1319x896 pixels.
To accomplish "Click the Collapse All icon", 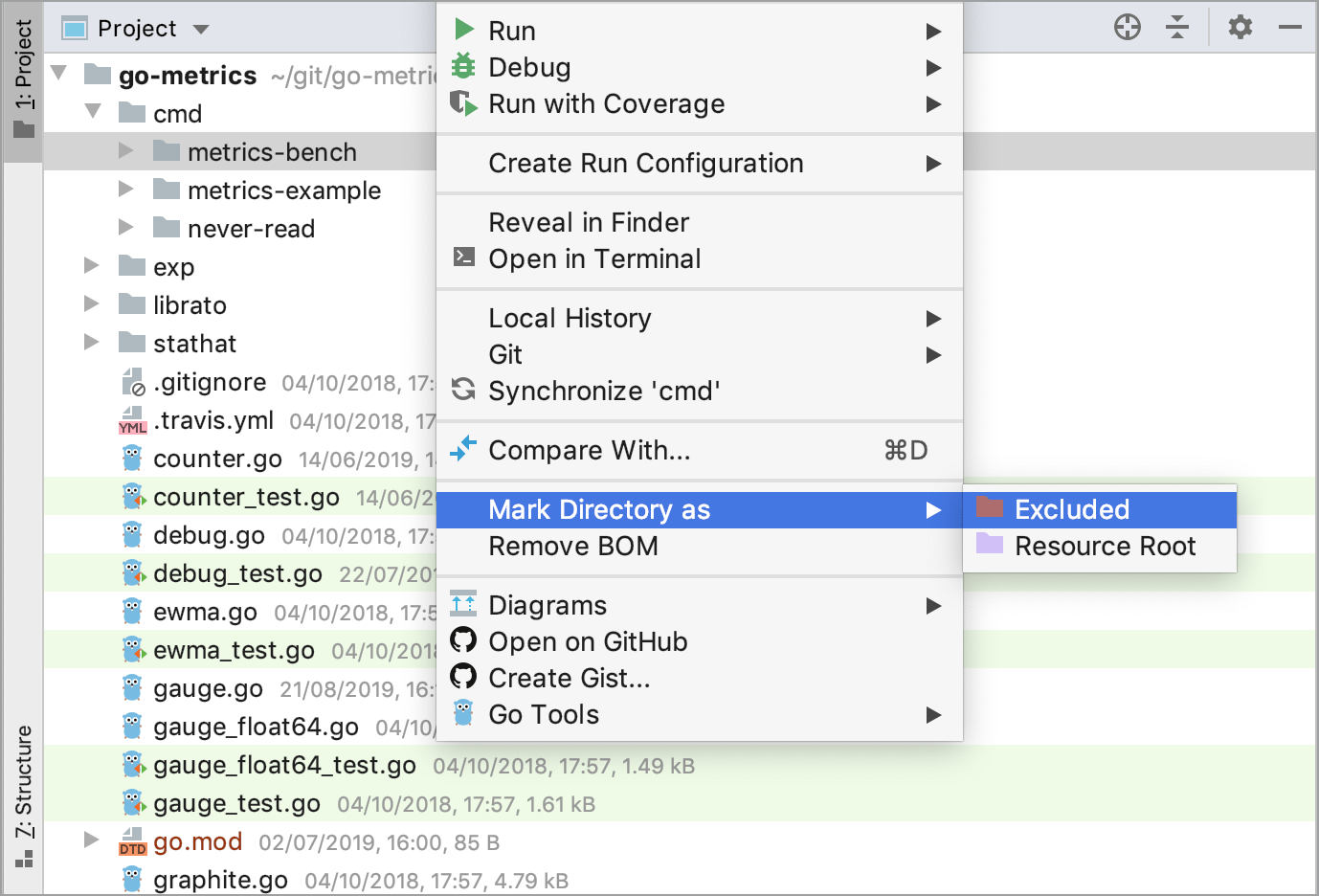I will [1176, 28].
